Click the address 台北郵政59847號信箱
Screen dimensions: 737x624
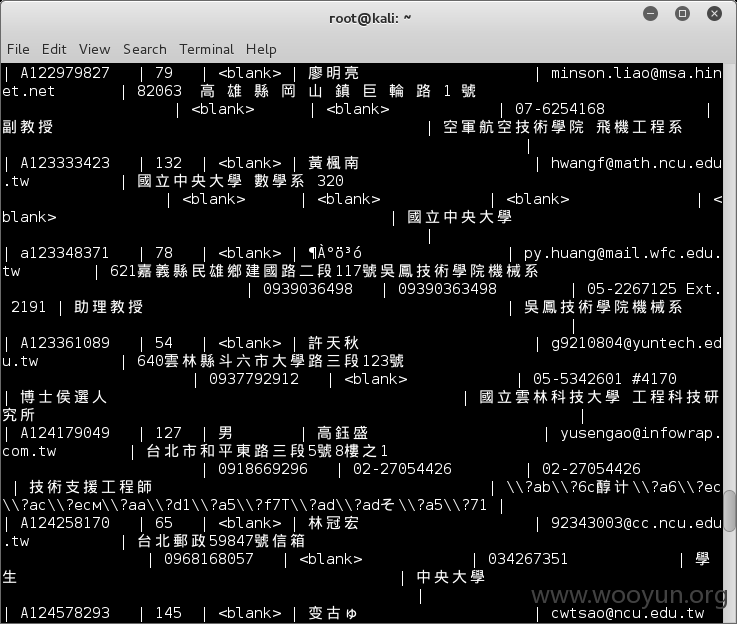(221, 541)
